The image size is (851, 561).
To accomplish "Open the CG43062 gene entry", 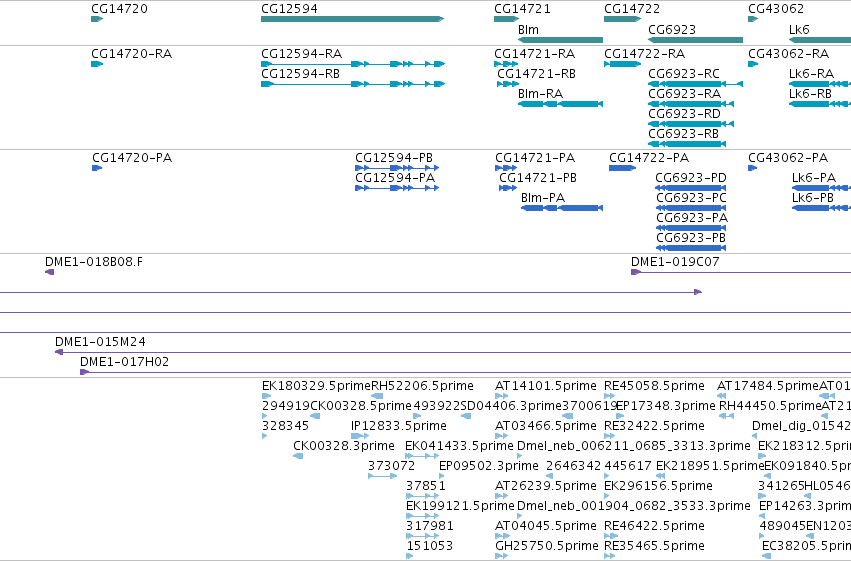I will pyautogui.click(x=753, y=19).
